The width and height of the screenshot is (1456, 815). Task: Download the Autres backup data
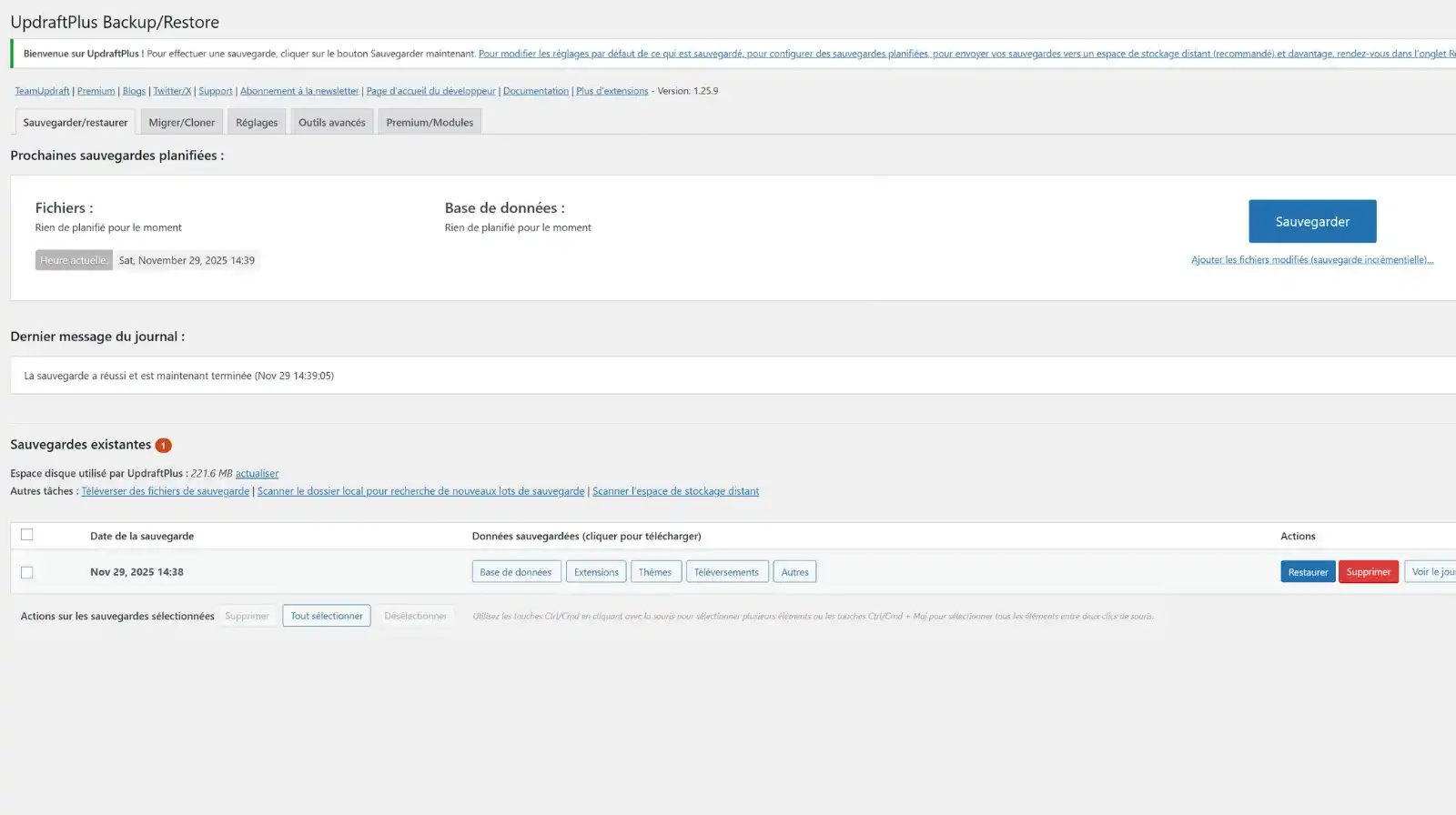794,572
